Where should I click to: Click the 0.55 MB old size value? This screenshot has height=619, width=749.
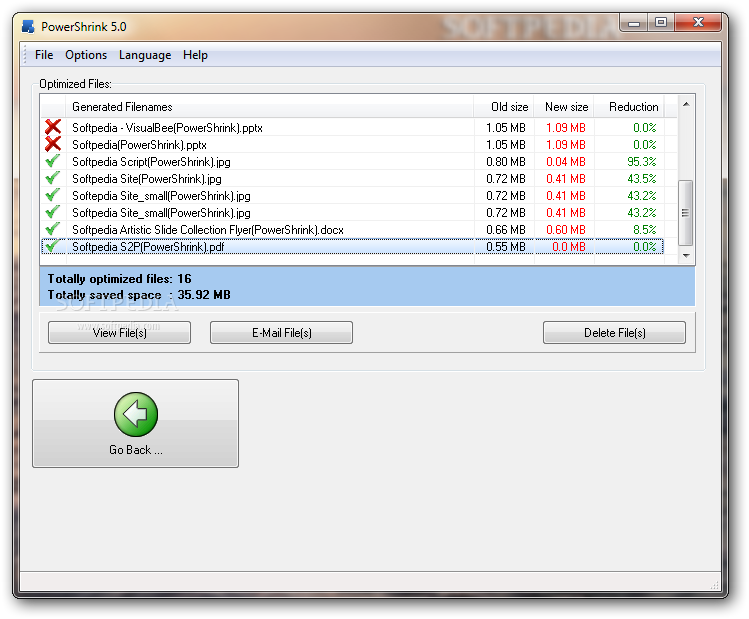pyautogui.click(x=506, y=247)
